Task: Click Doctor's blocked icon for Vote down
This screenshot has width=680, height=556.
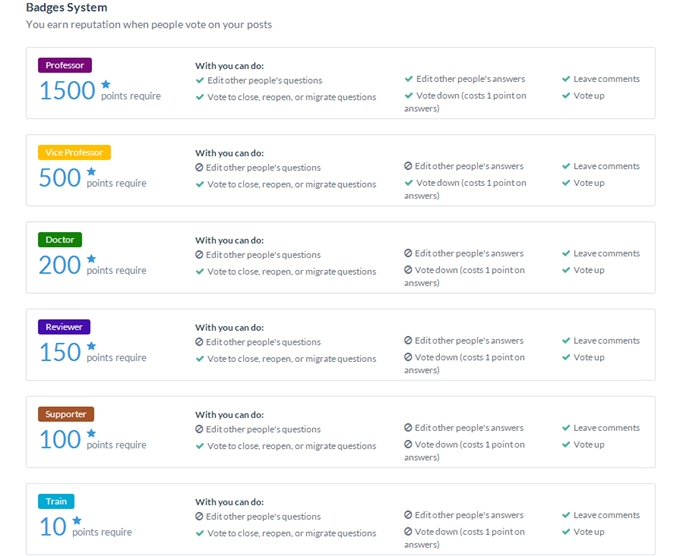Action: pos(408,270)
